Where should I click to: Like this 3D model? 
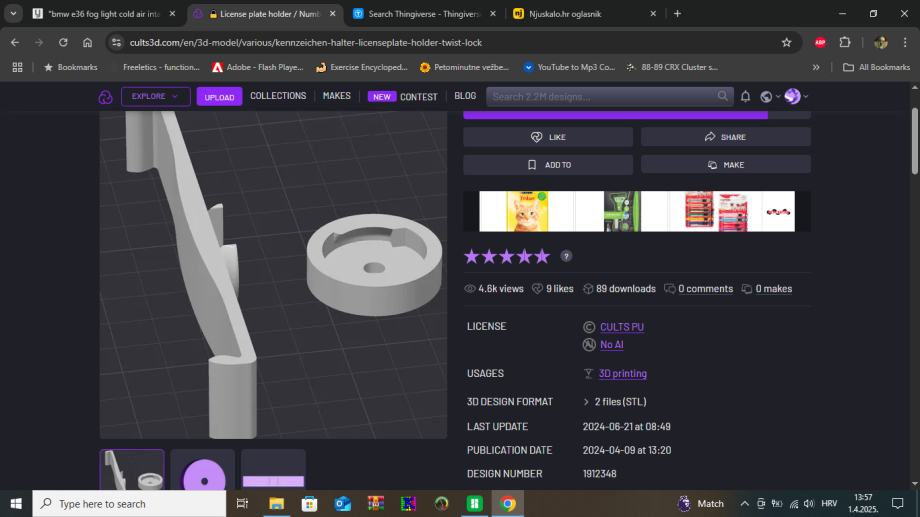click(x=548, y=137)
